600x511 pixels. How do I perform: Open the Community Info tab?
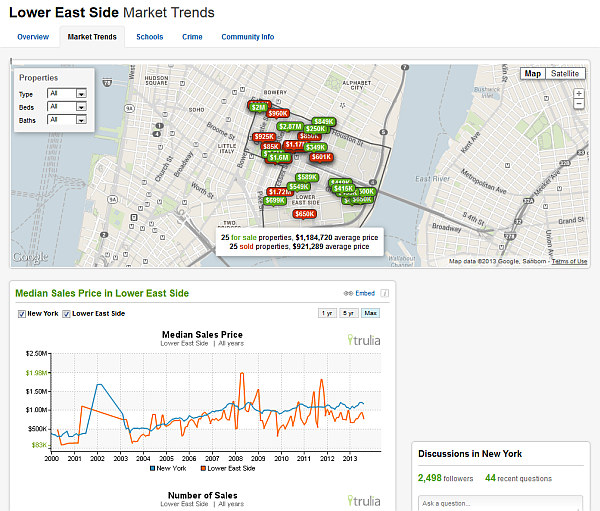click(248, 37)
